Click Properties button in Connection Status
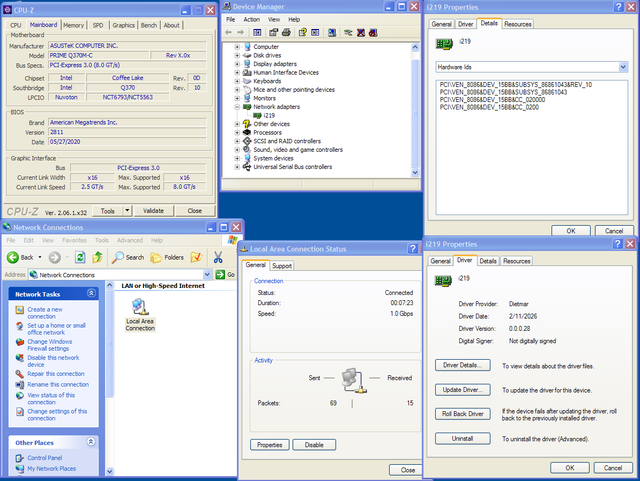 pyautogui.click(x=270, y=445)
